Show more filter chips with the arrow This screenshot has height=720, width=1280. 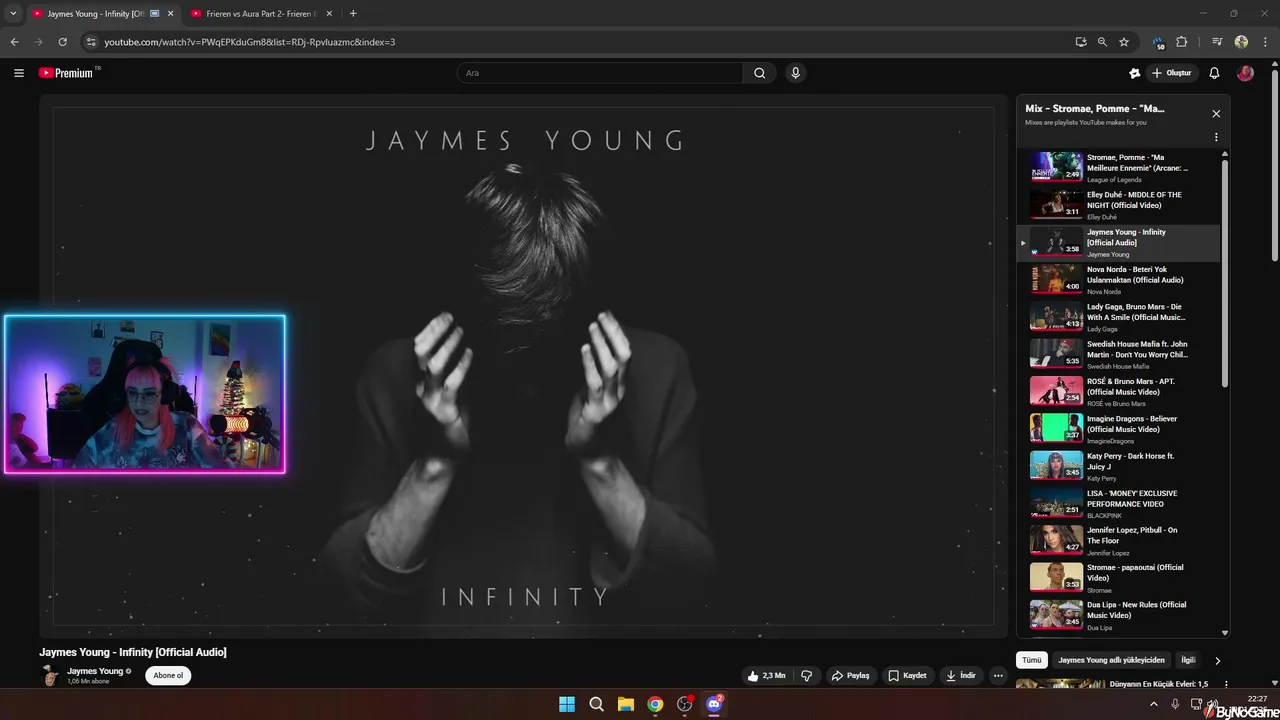click(1217, 661)
